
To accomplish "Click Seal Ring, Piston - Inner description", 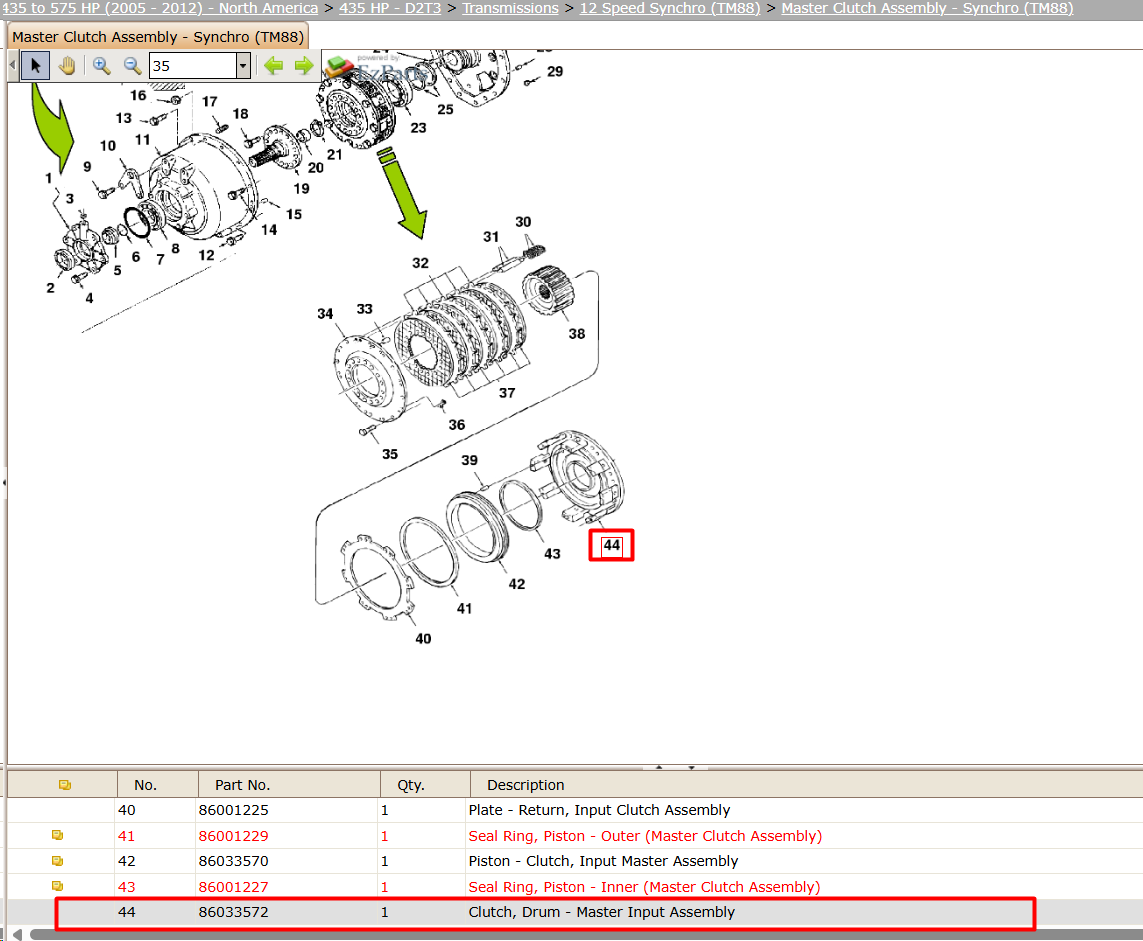I will pos(644,887).
